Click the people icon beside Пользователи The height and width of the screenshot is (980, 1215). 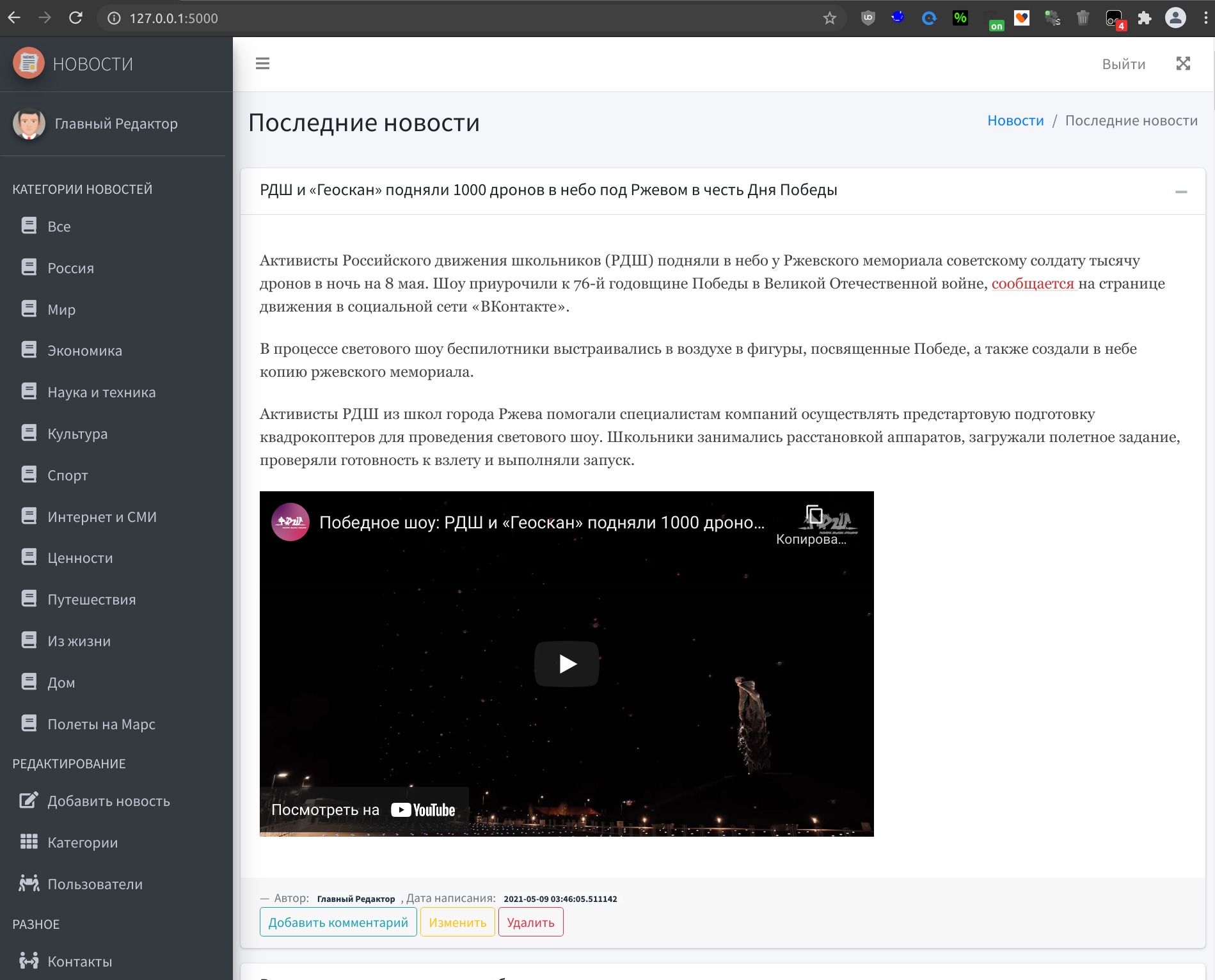coord(29,883)
